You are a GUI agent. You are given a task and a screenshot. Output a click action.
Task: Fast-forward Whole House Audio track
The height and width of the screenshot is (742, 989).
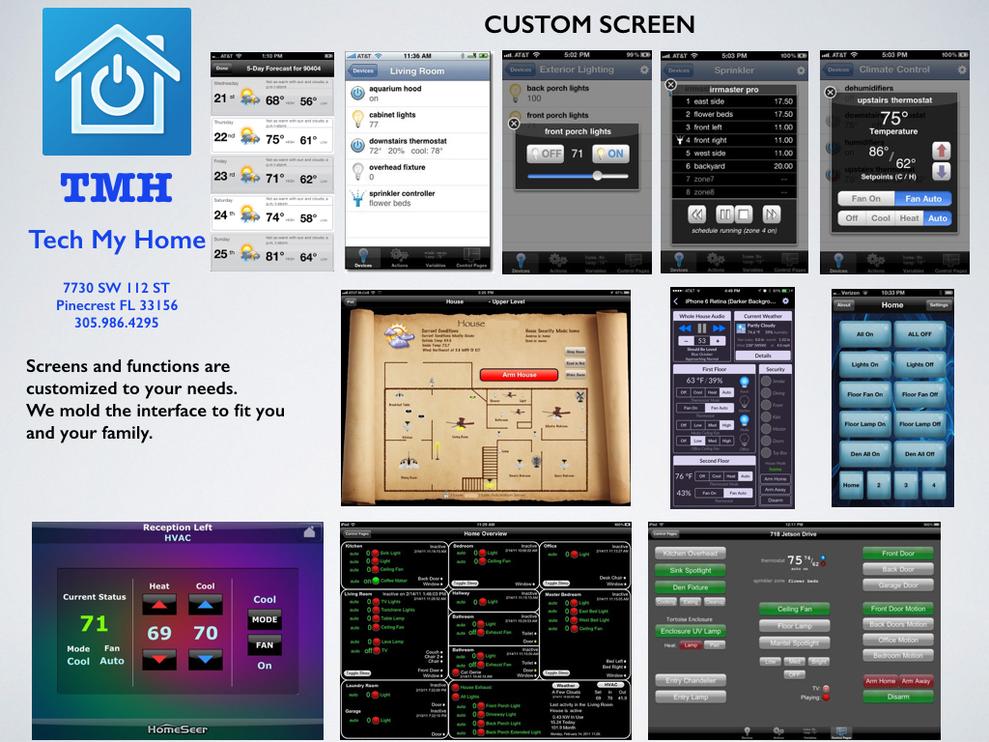(x=718, y=328)
